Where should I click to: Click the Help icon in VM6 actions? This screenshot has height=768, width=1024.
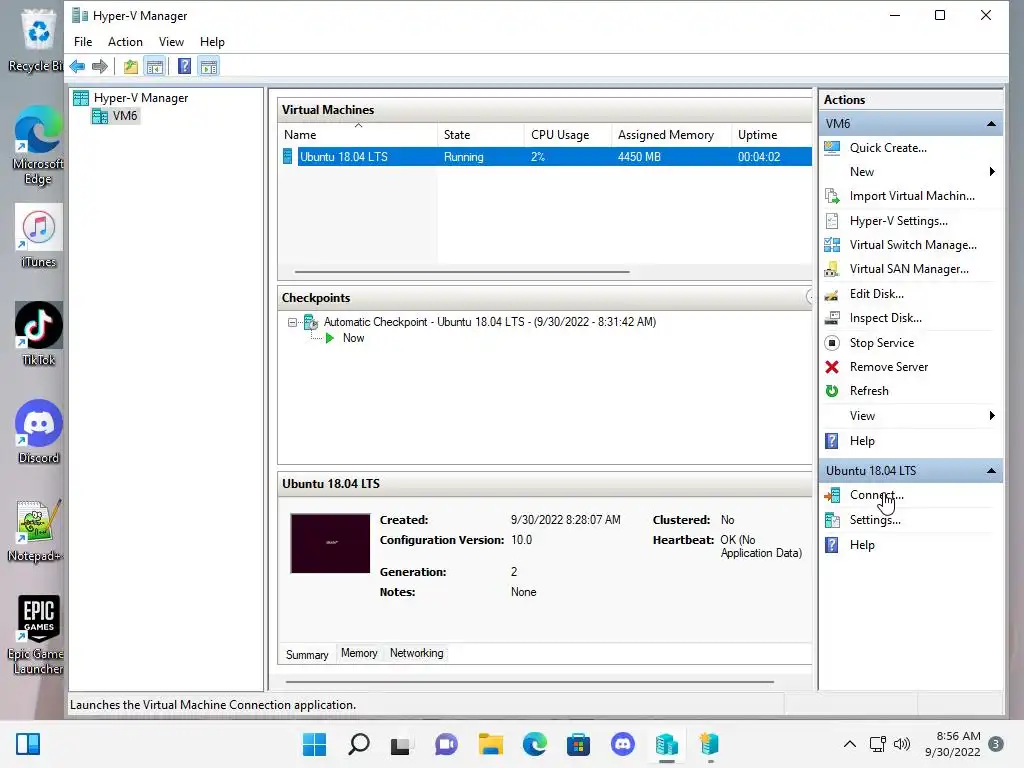coord(832,441)
